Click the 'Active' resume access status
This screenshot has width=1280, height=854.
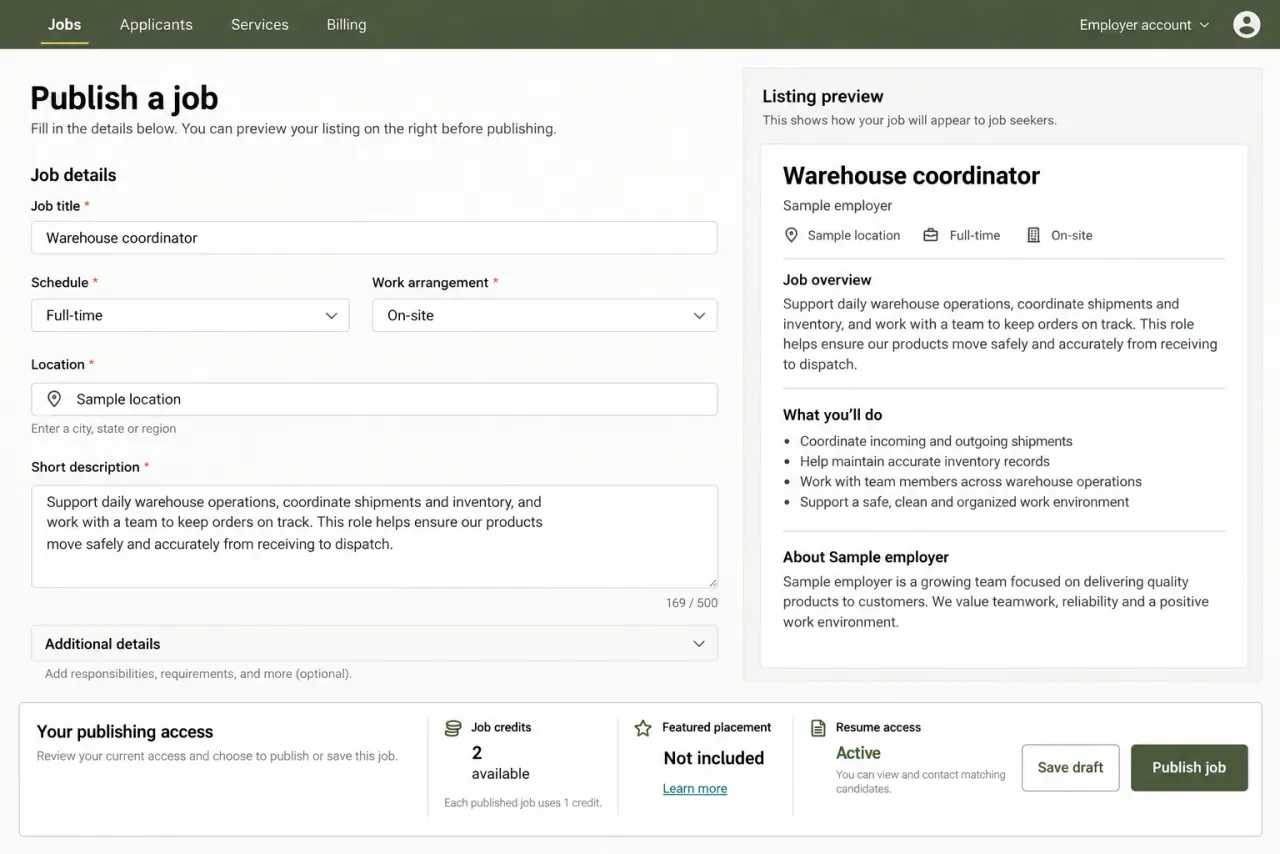click(858, 753)
